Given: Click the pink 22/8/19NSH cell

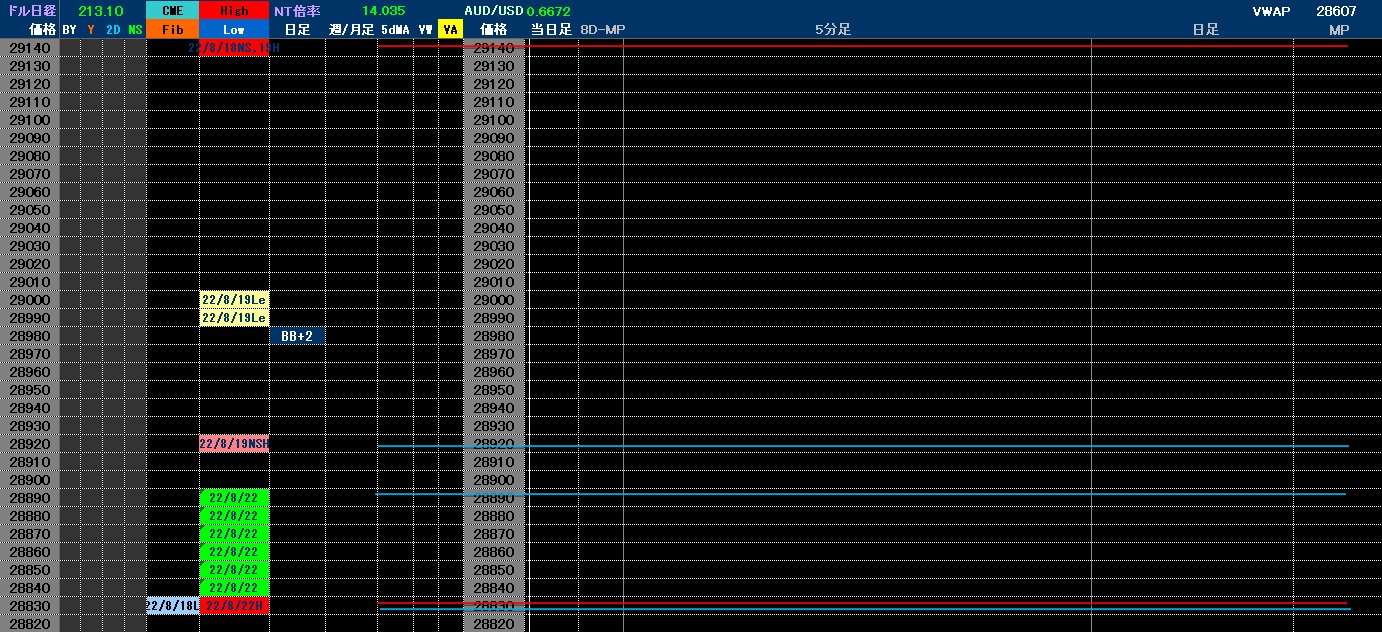Looking at the screenshot, I should click(x=234, y=444).
